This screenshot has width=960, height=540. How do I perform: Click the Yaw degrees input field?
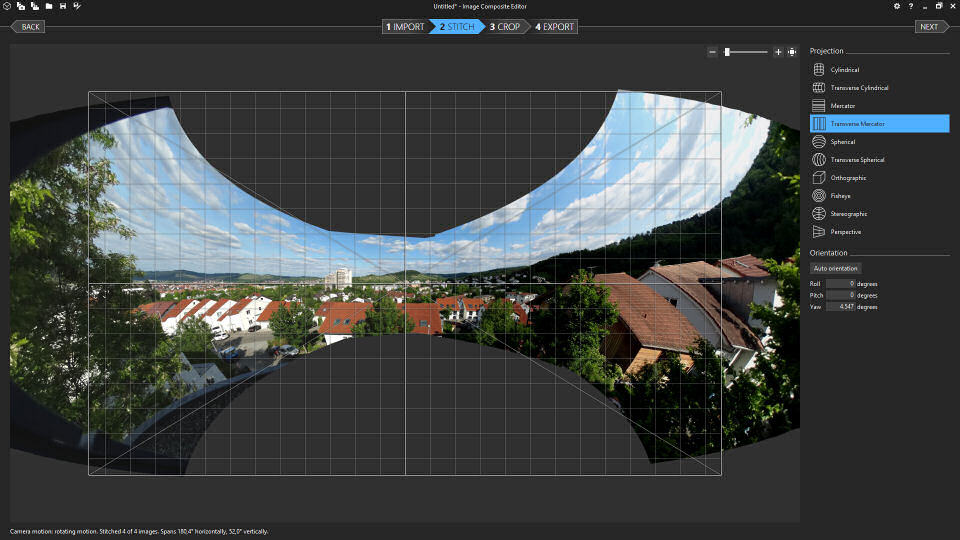pos(840,307)
